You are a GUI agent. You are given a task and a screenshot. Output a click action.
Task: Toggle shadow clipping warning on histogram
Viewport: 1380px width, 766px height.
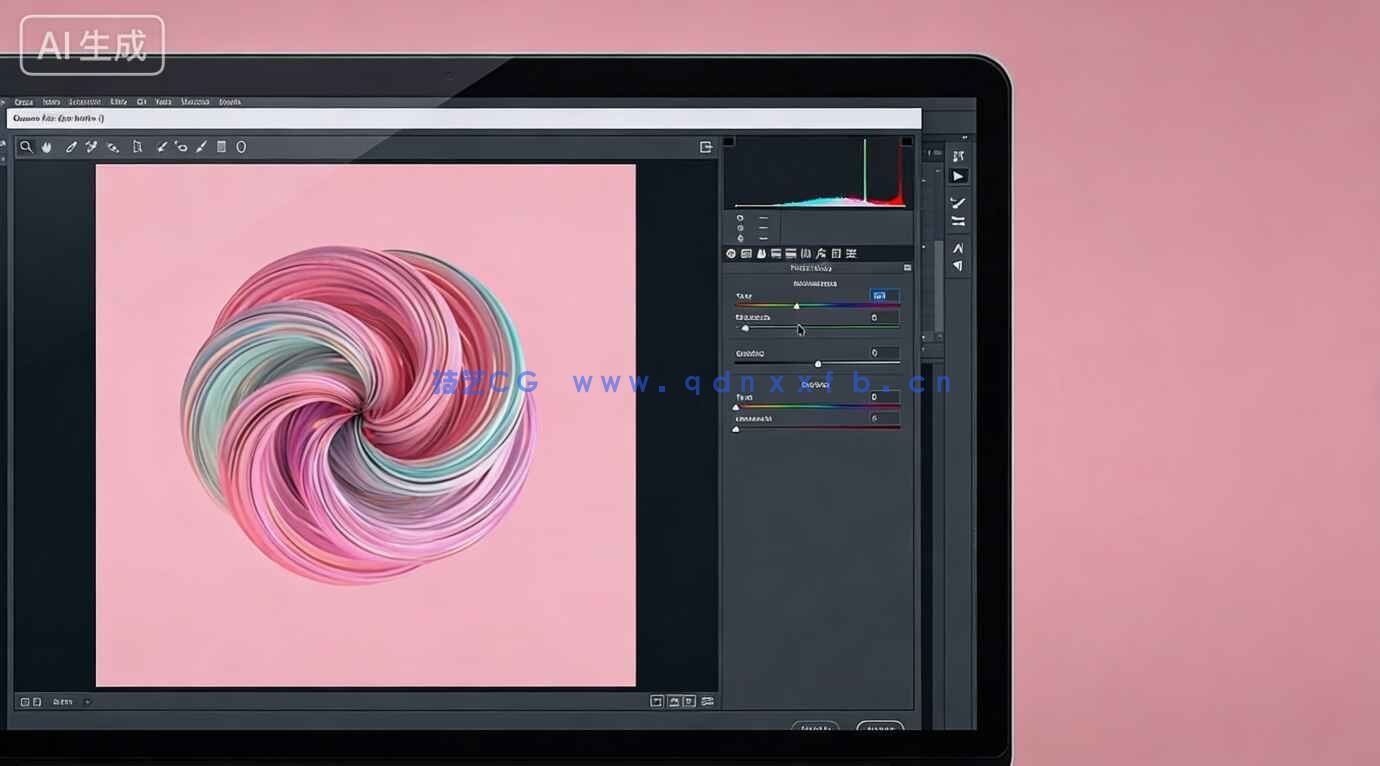(x=729, y=142)
